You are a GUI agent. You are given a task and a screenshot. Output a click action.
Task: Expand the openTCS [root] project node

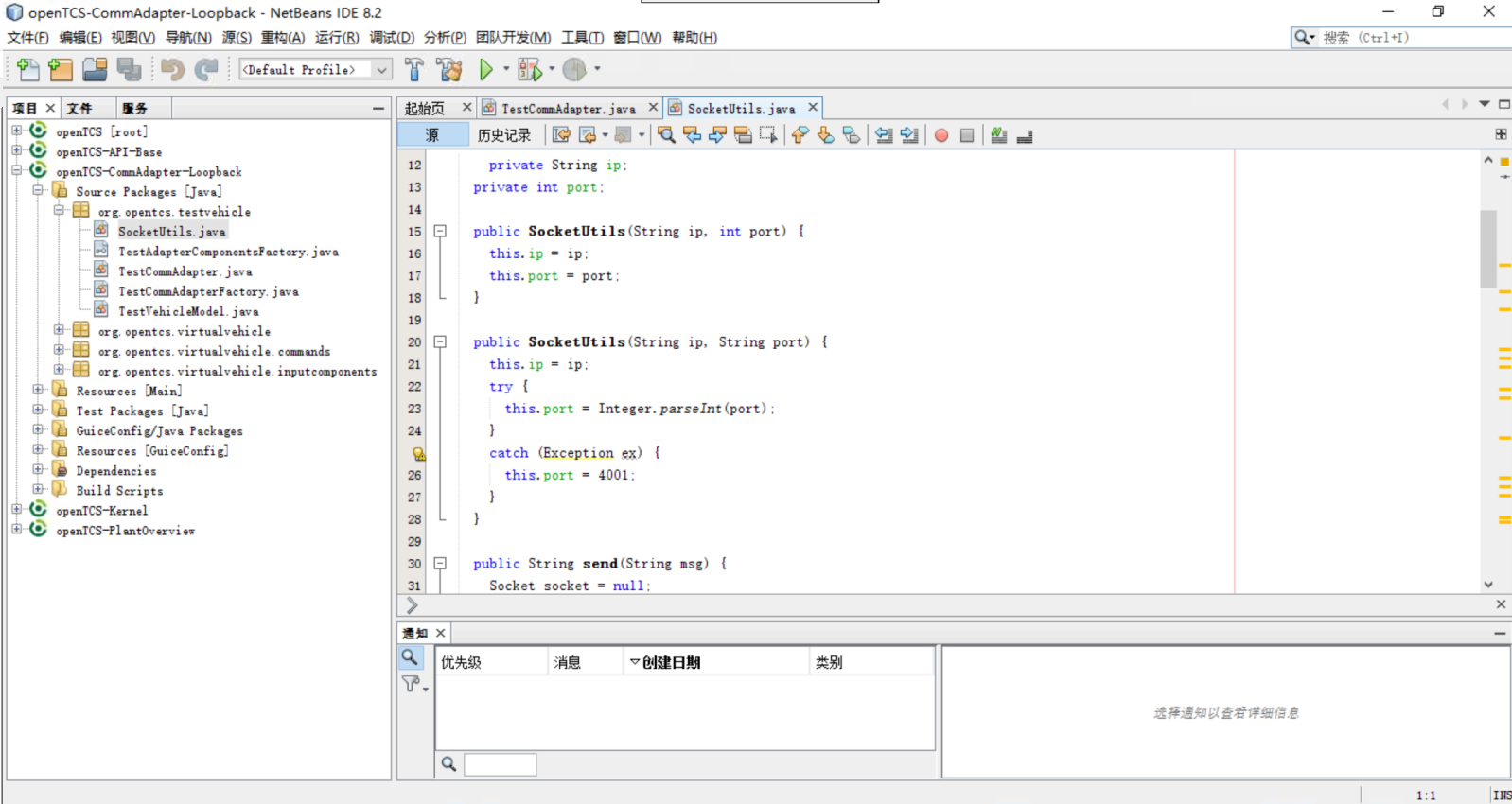point(16,131)
